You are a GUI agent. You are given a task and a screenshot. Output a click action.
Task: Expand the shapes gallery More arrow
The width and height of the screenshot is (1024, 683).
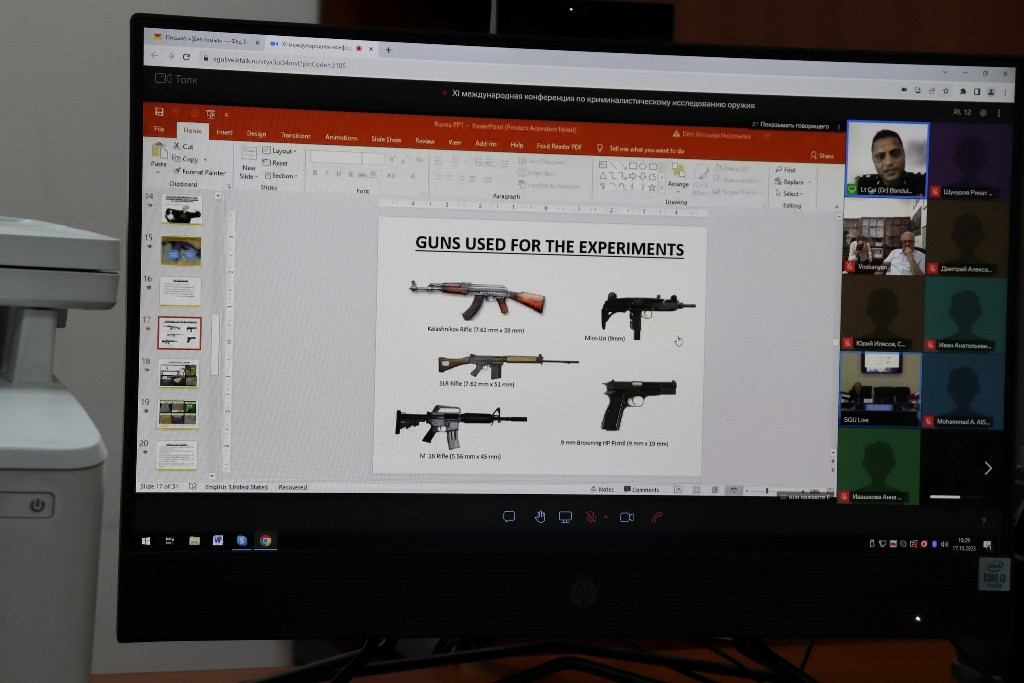pyautogui.click(x=662, y=188)
